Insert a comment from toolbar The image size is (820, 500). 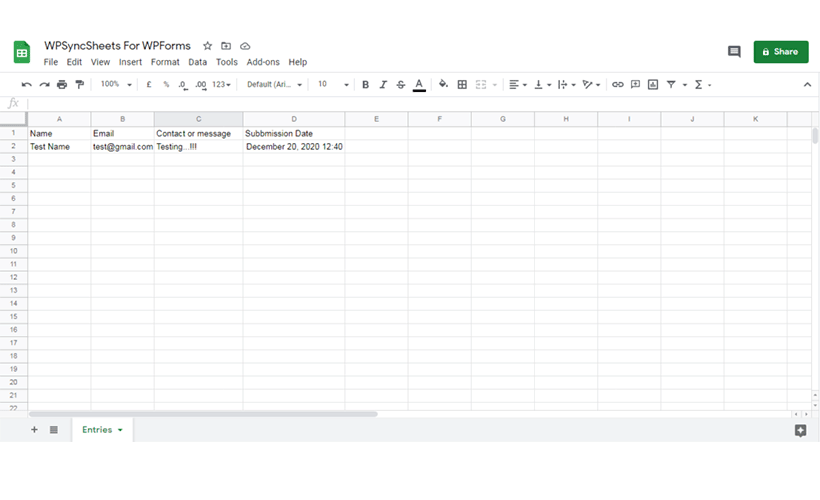pyautogui.click(x=635, y=84)
